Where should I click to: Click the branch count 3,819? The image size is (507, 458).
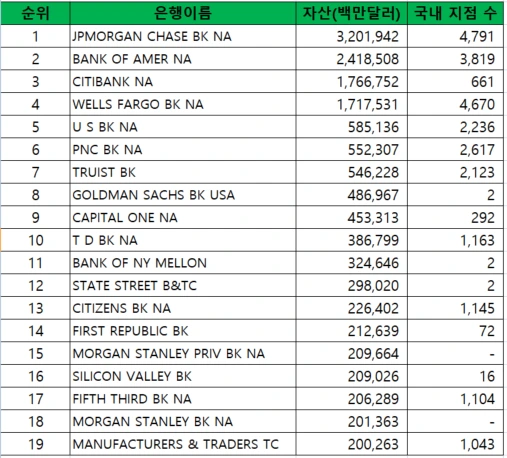[x=477, y=59]
